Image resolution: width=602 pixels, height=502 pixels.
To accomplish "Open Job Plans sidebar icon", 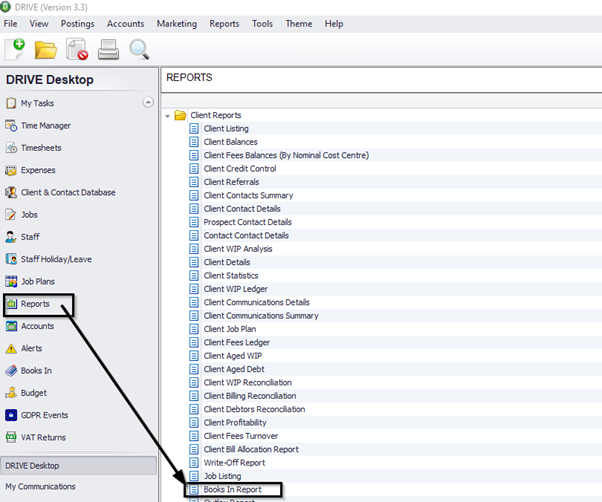I will coord(11,281).
